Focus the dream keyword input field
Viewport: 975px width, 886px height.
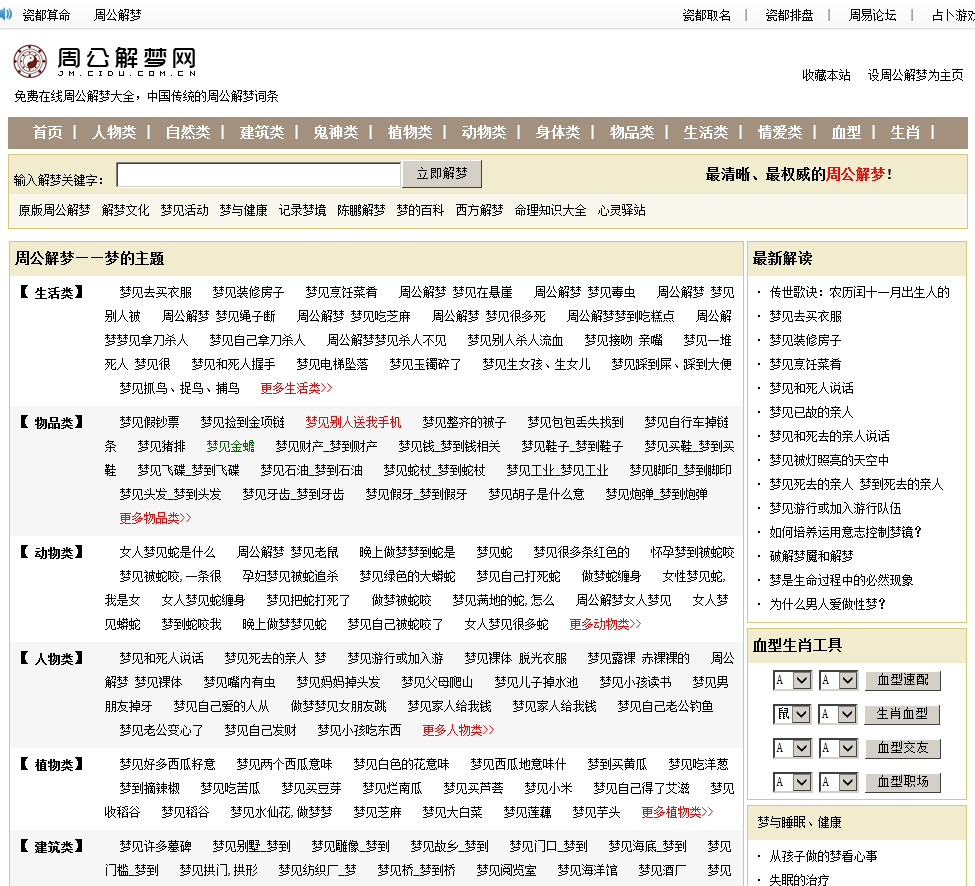259,175
